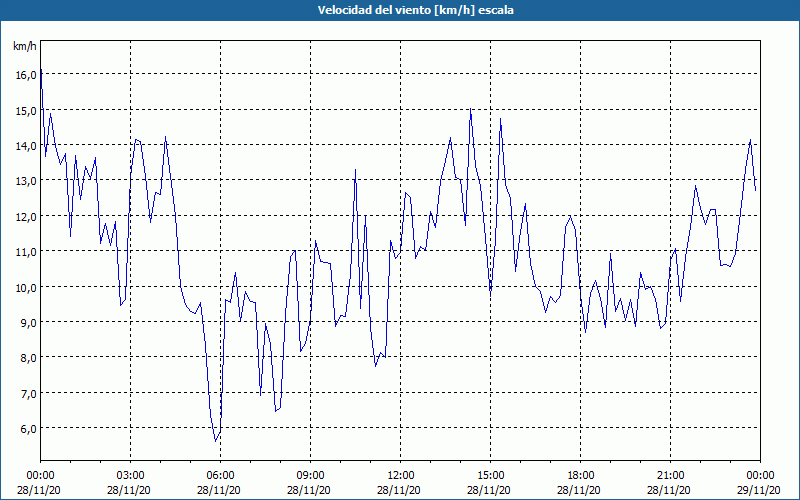Select the '03:00' time label
Screen dimensions: 800x500
[x=131, y=476]
